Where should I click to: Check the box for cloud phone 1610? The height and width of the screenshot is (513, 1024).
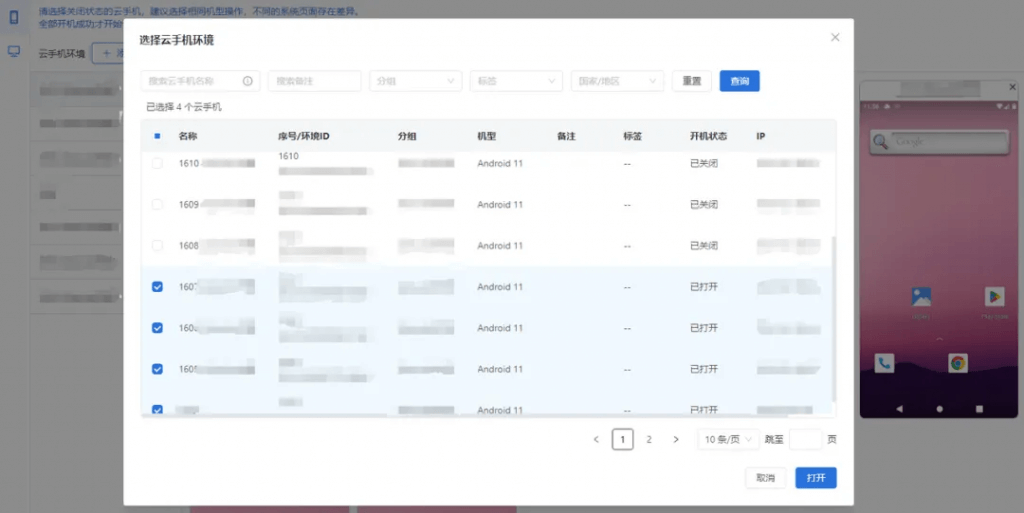[x=157, y=163]
